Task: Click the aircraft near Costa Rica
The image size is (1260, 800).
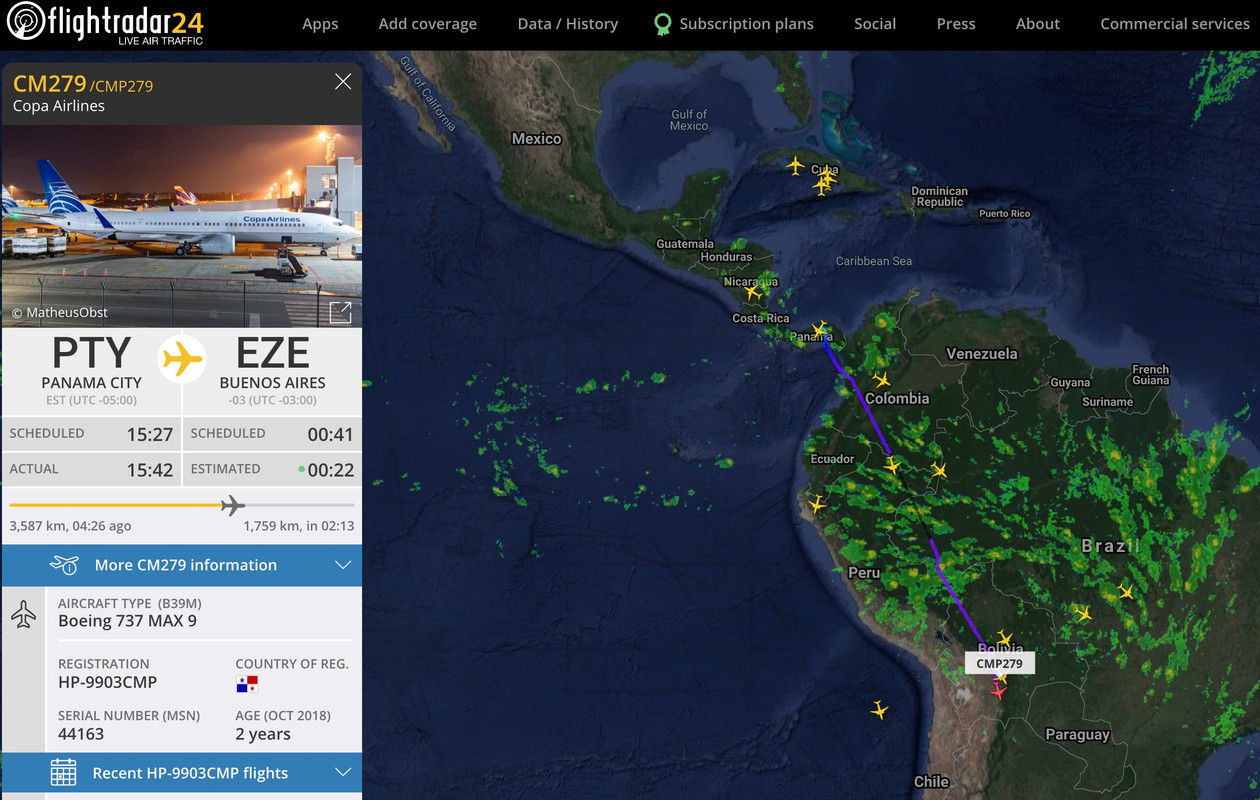Action: (x=752, y=292)
